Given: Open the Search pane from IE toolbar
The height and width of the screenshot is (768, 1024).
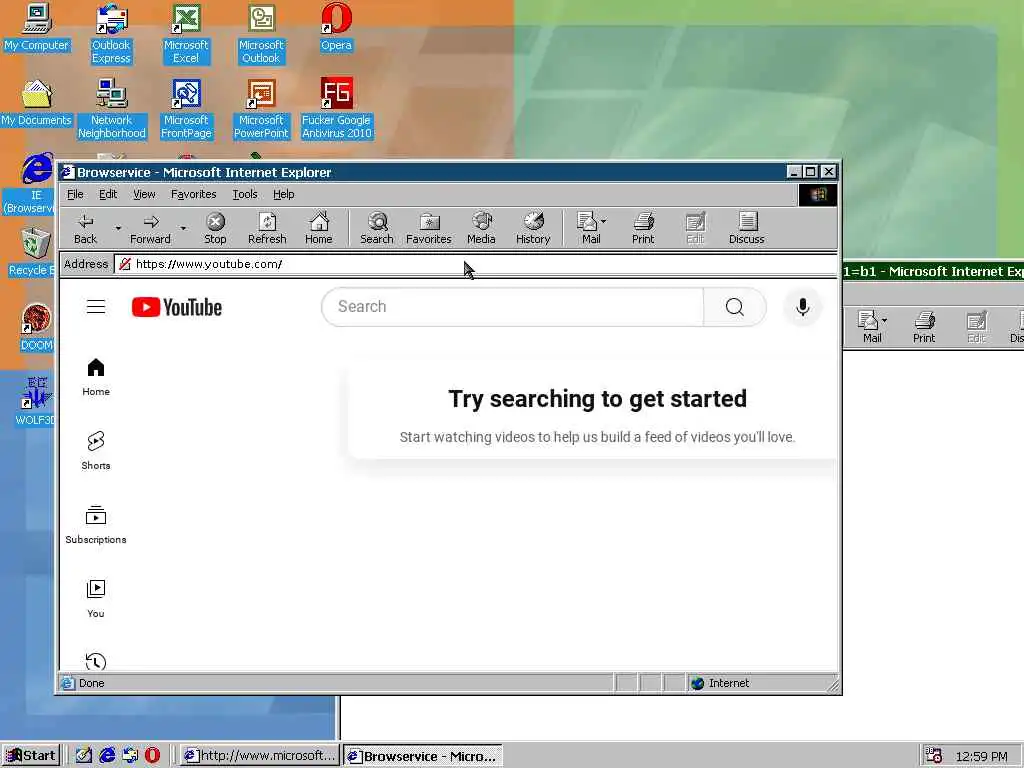Looking at the screenshot, I should [x=377, y=229].
